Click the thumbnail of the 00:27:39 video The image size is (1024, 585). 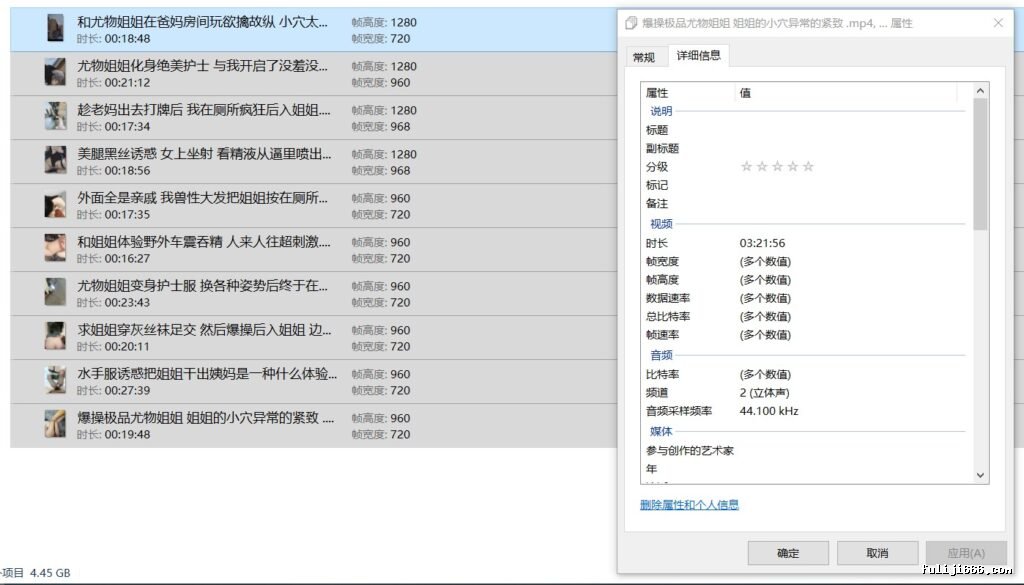coord(55,380)
